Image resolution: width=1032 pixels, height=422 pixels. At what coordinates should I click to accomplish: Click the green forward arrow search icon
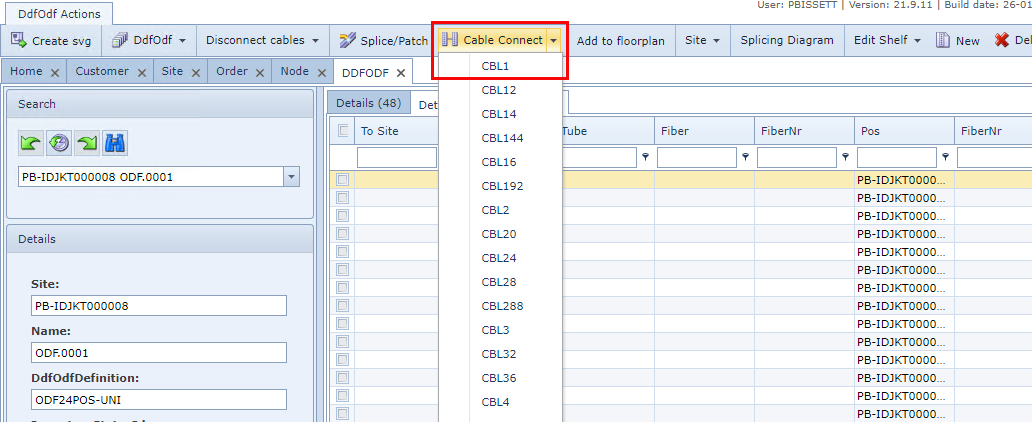coord(87,143)
